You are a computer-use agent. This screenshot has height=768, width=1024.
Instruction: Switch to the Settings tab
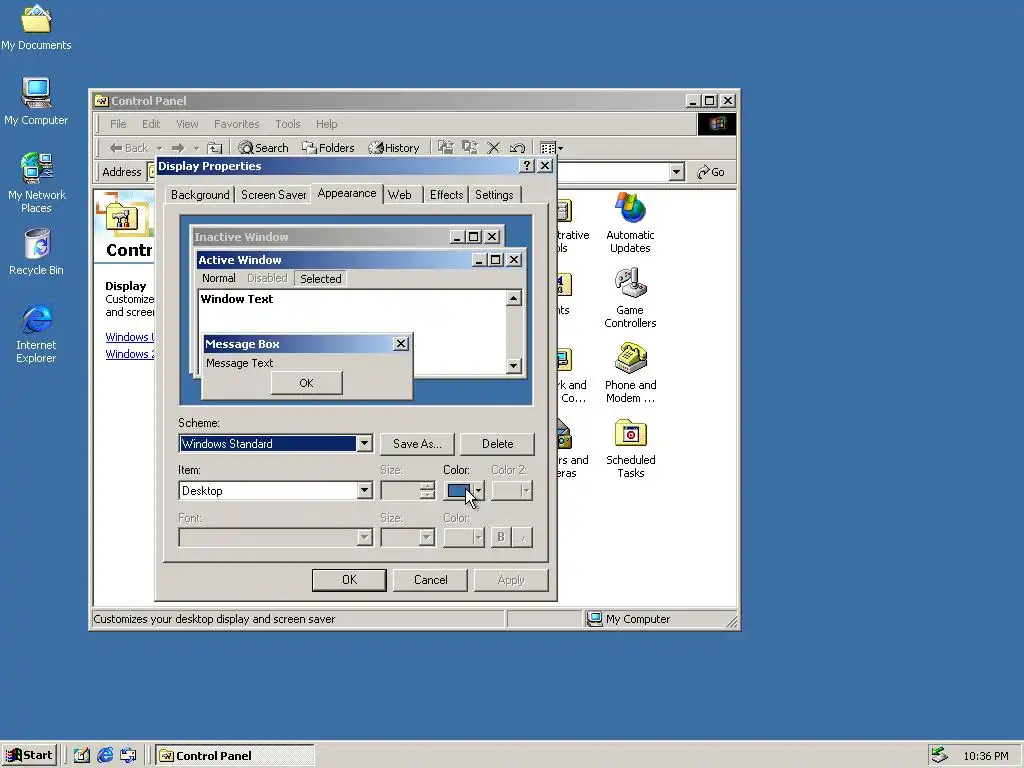click(494, 195)
